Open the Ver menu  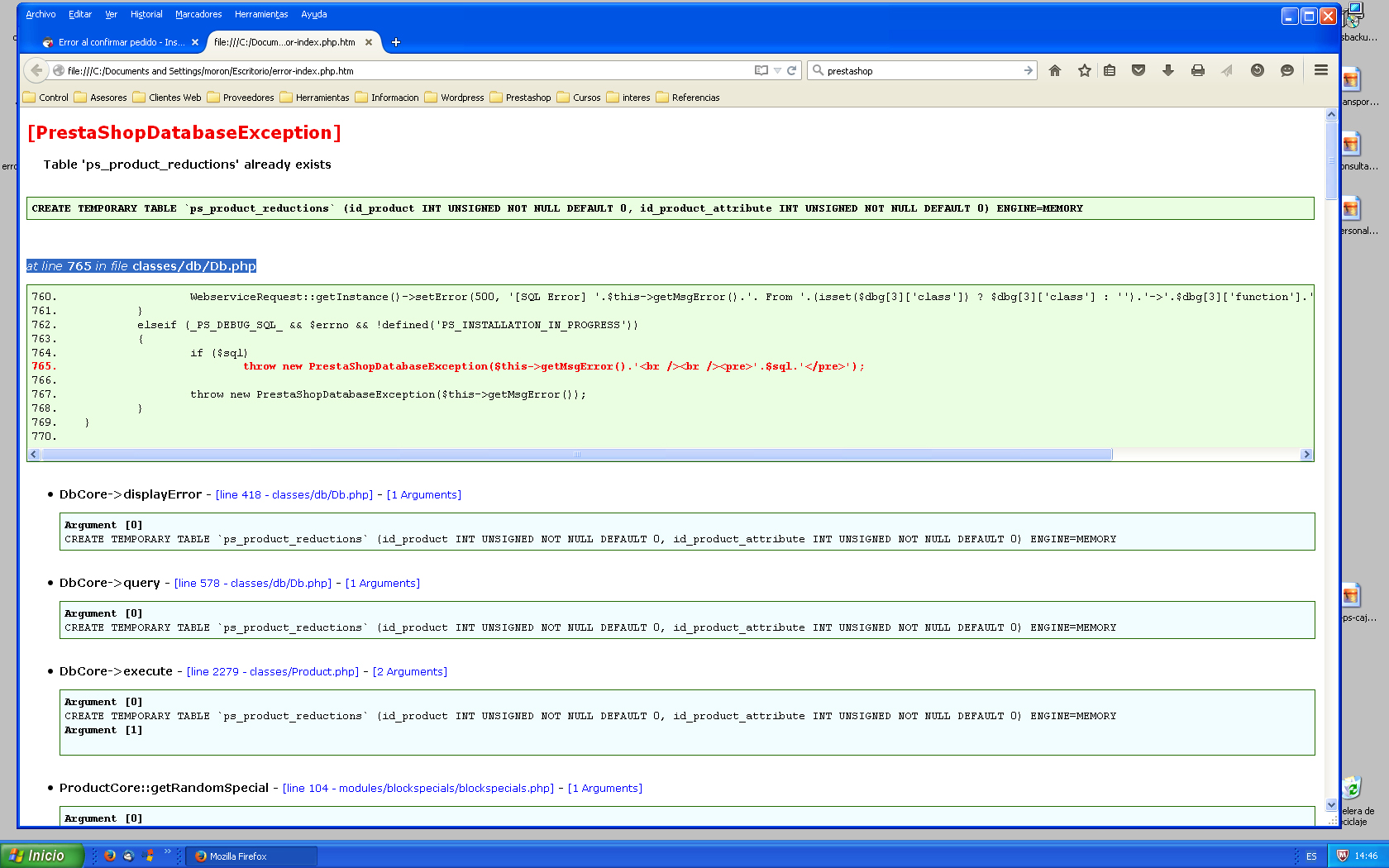112,14
